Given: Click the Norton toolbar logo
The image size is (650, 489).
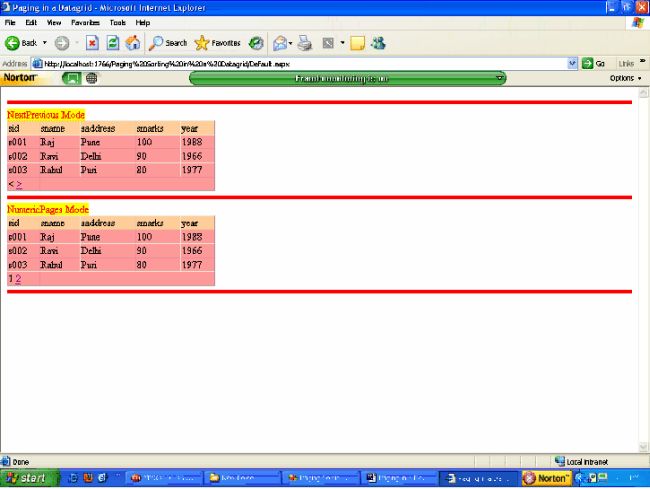Looking at the screenshot, I should pos(20,77).
